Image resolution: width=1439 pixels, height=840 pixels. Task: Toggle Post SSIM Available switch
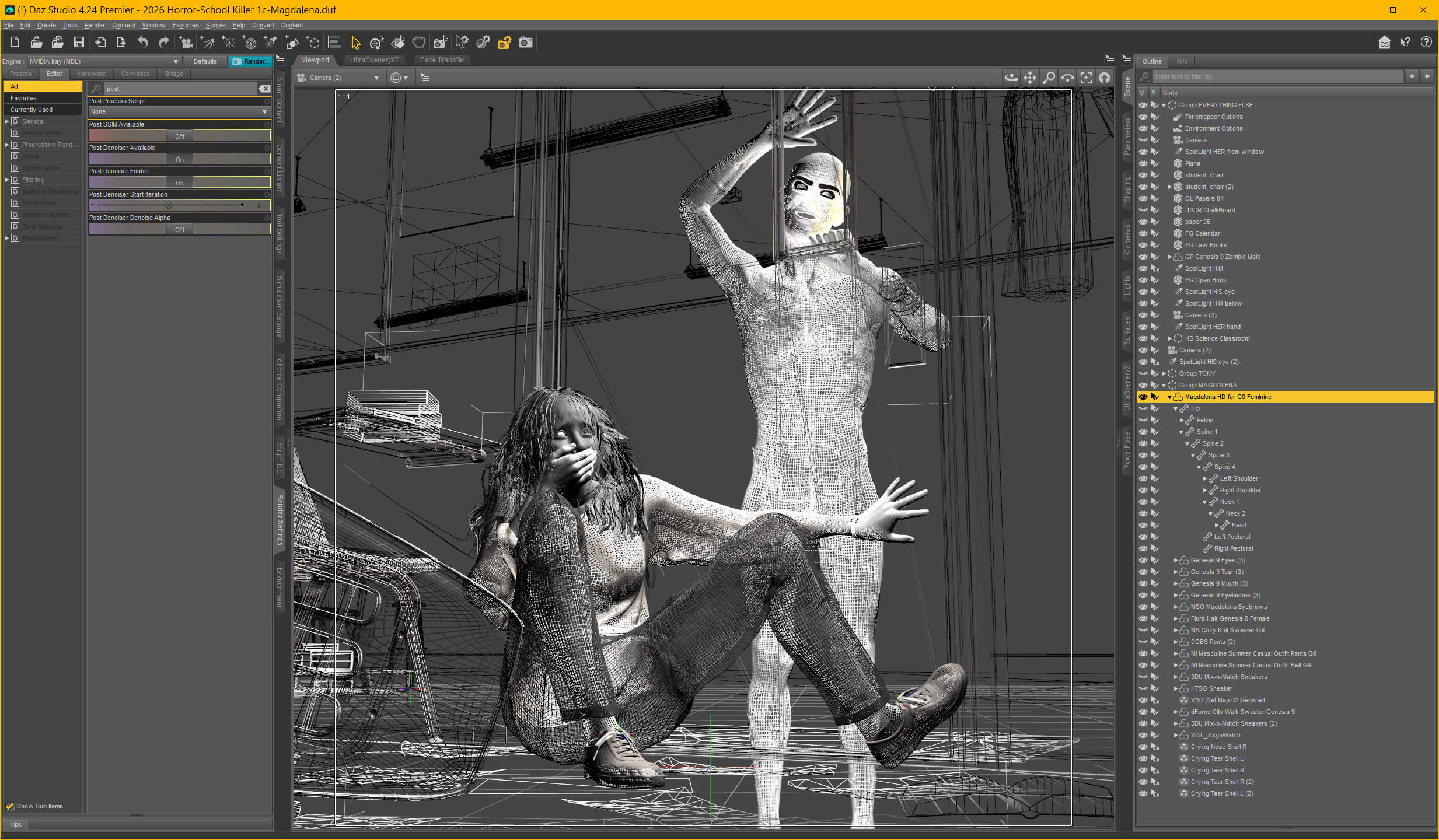tap(179, 136)
